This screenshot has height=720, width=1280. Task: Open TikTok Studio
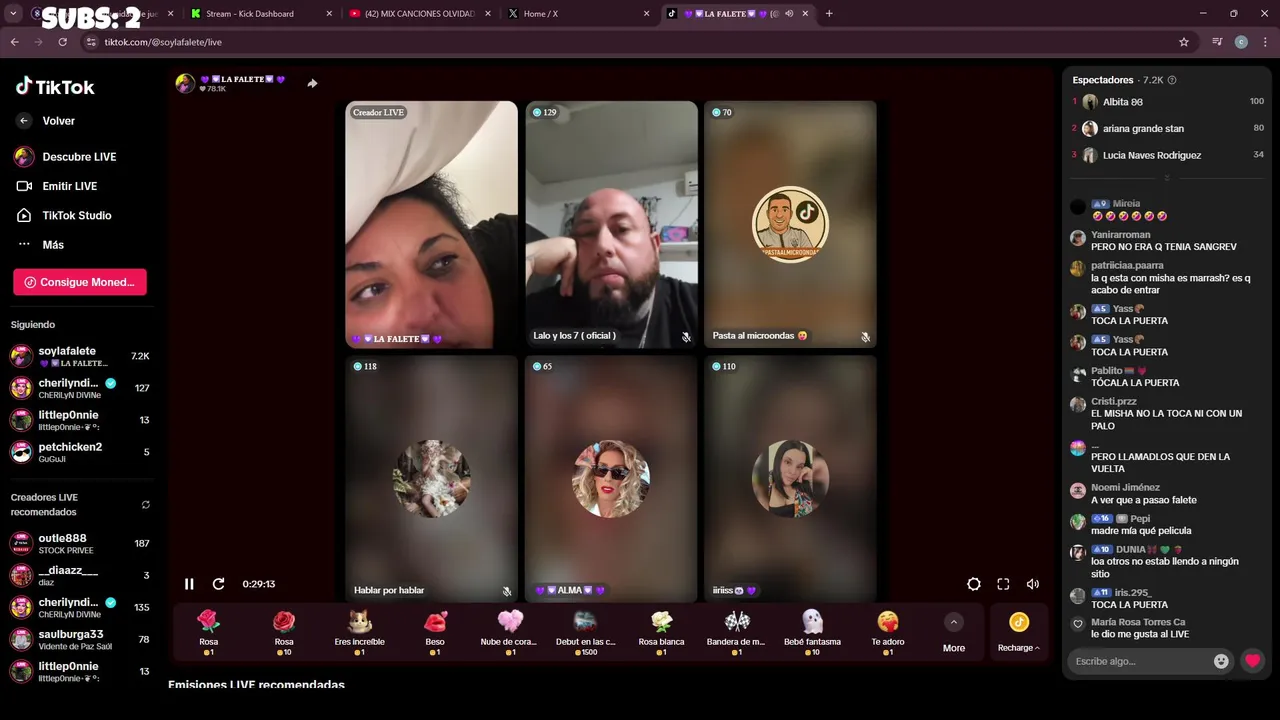point(64,215)
